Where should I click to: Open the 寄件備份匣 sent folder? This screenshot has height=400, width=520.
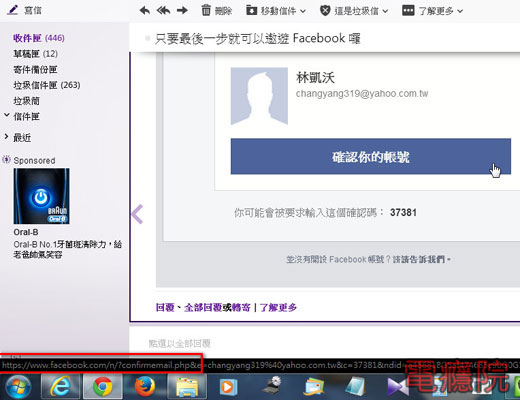tap(35, 69)
